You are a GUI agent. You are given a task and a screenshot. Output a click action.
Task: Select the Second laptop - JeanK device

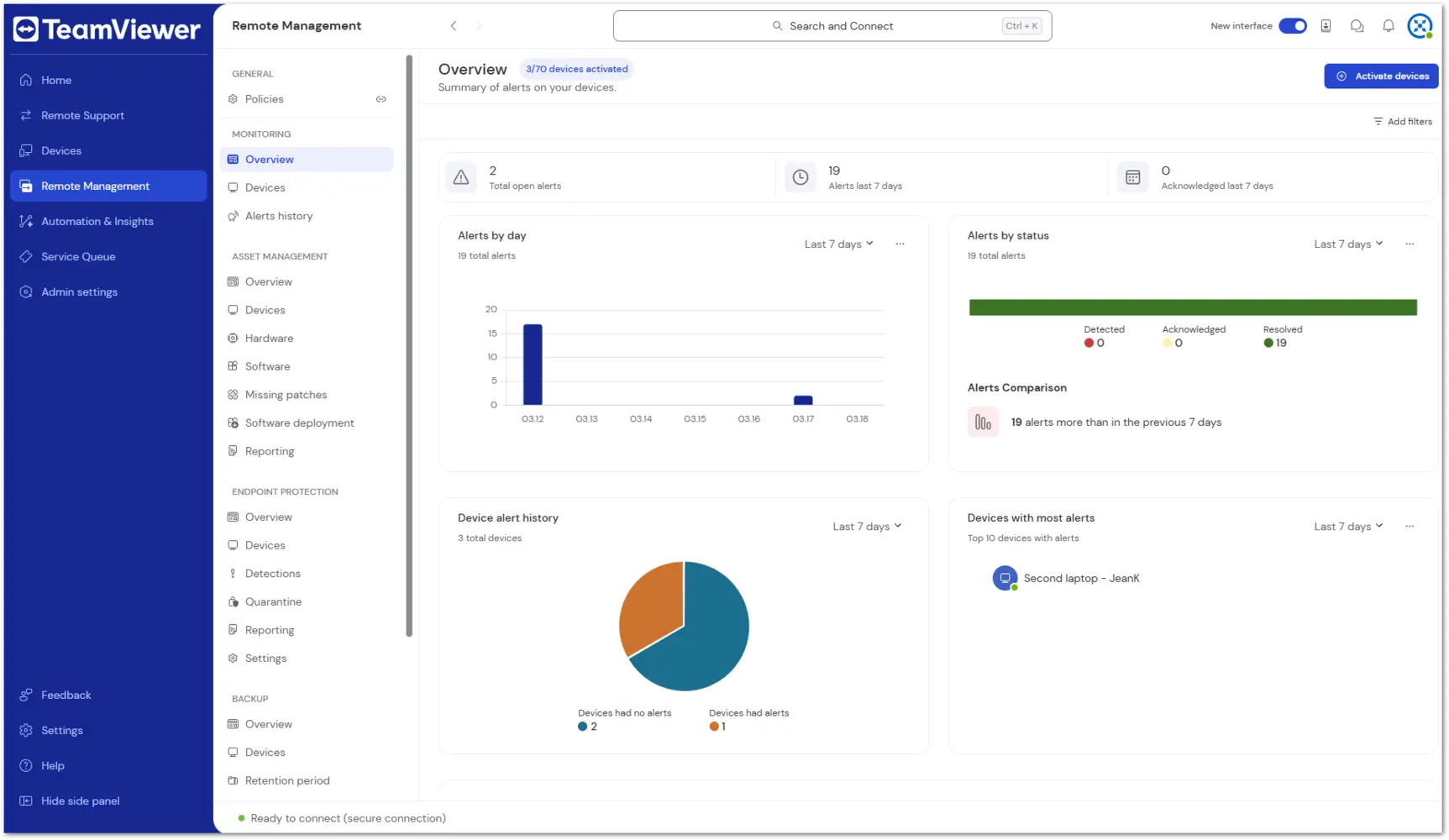click(x=1066, y=578)
